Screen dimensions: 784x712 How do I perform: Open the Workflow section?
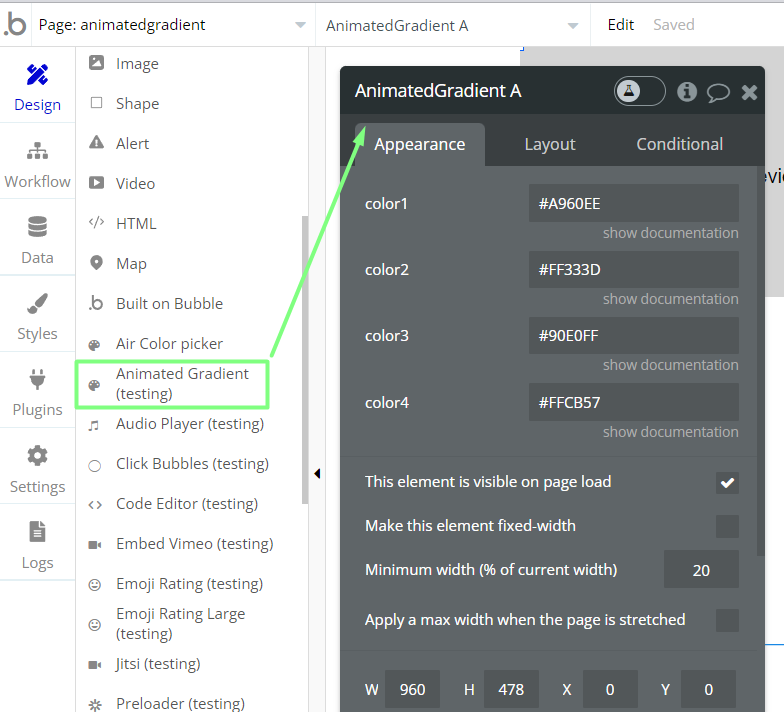click(37, 164)
